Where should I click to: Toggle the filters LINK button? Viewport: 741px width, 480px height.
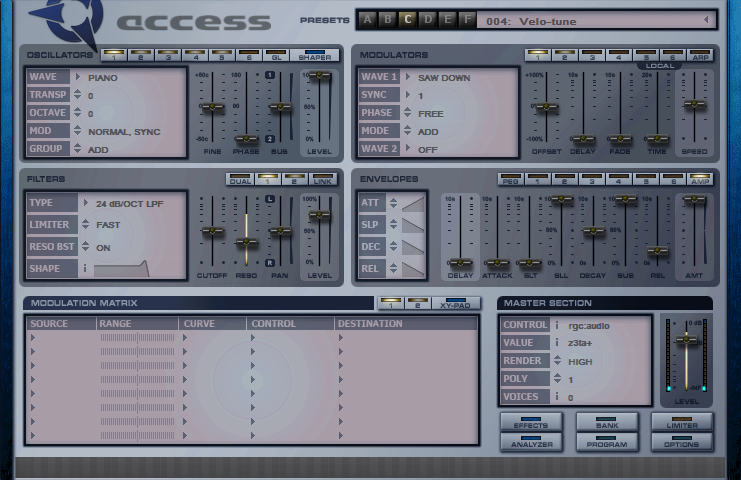pos(322,180)
